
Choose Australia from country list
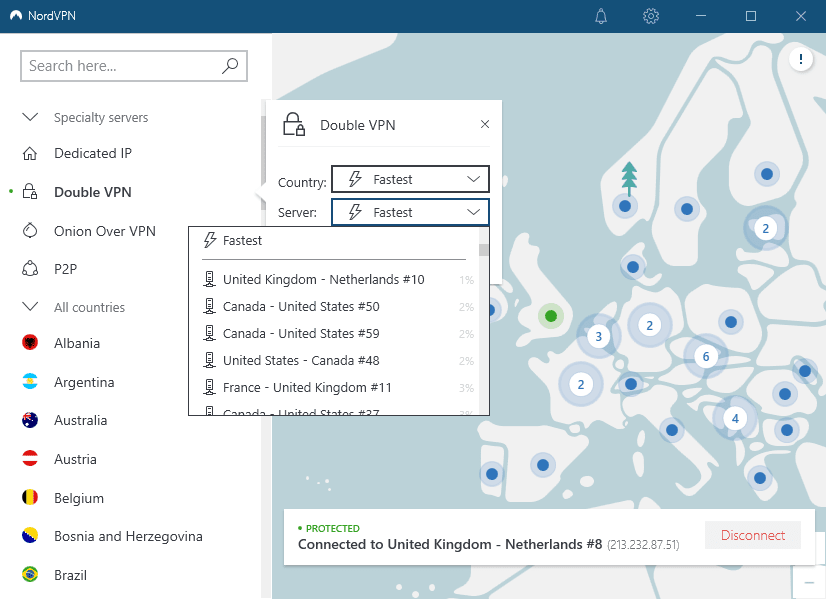coord(81,420)
